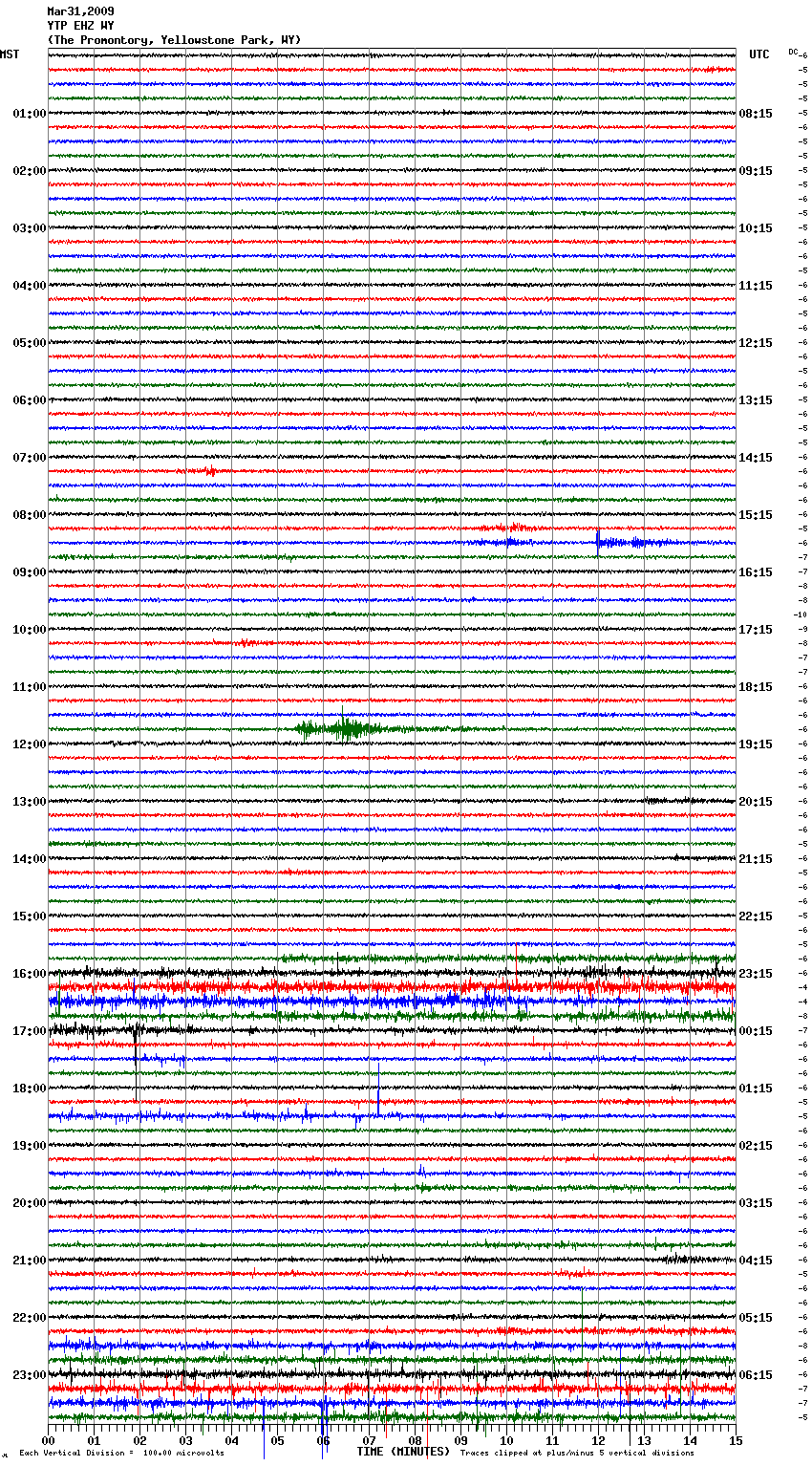This screenshot has height=1466, width=812.
Task: Click the 06:15 UTC row label
Action: [756, 1375]
